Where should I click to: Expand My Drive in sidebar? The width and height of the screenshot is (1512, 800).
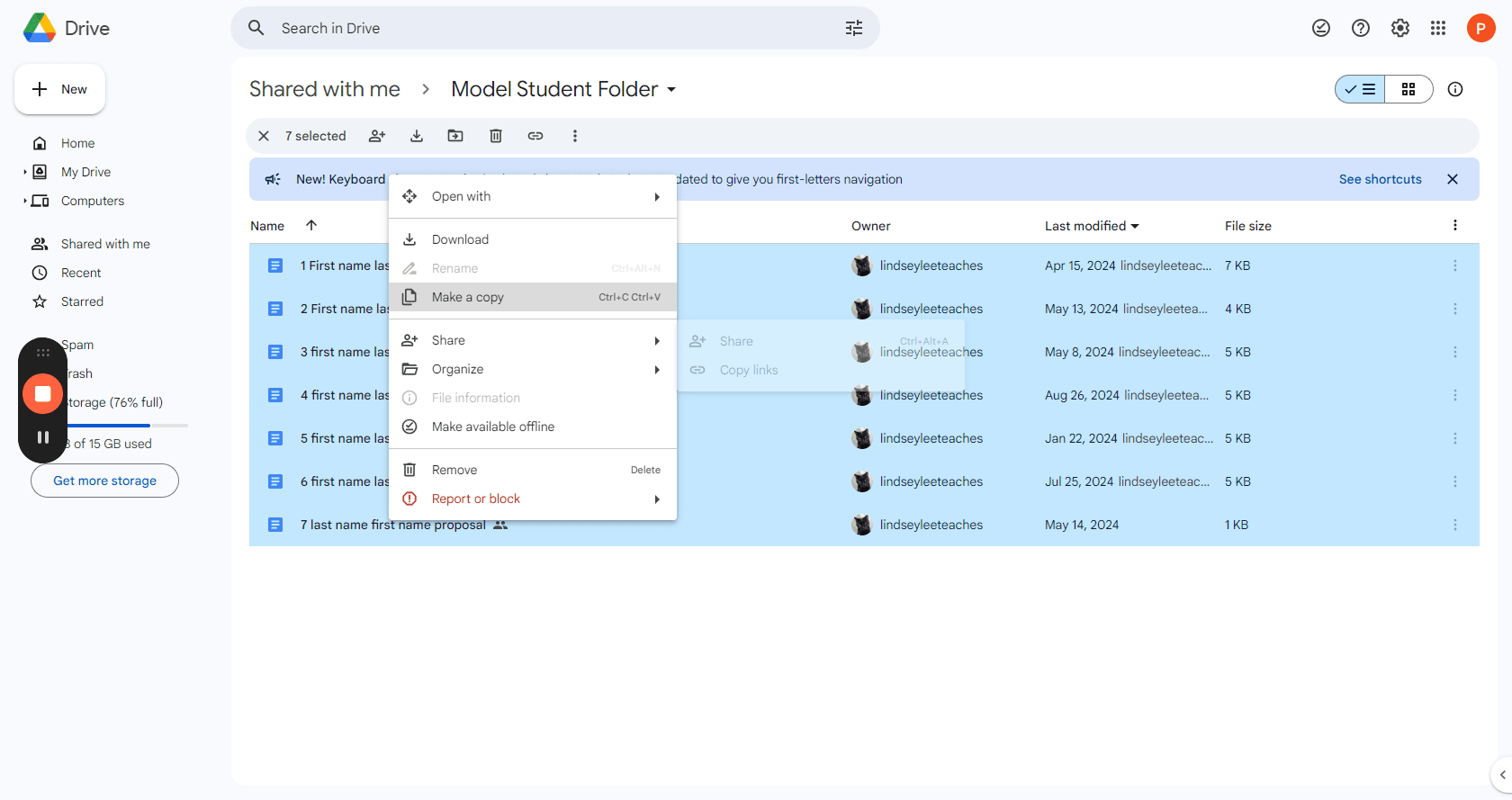click(x=25, y=172)
